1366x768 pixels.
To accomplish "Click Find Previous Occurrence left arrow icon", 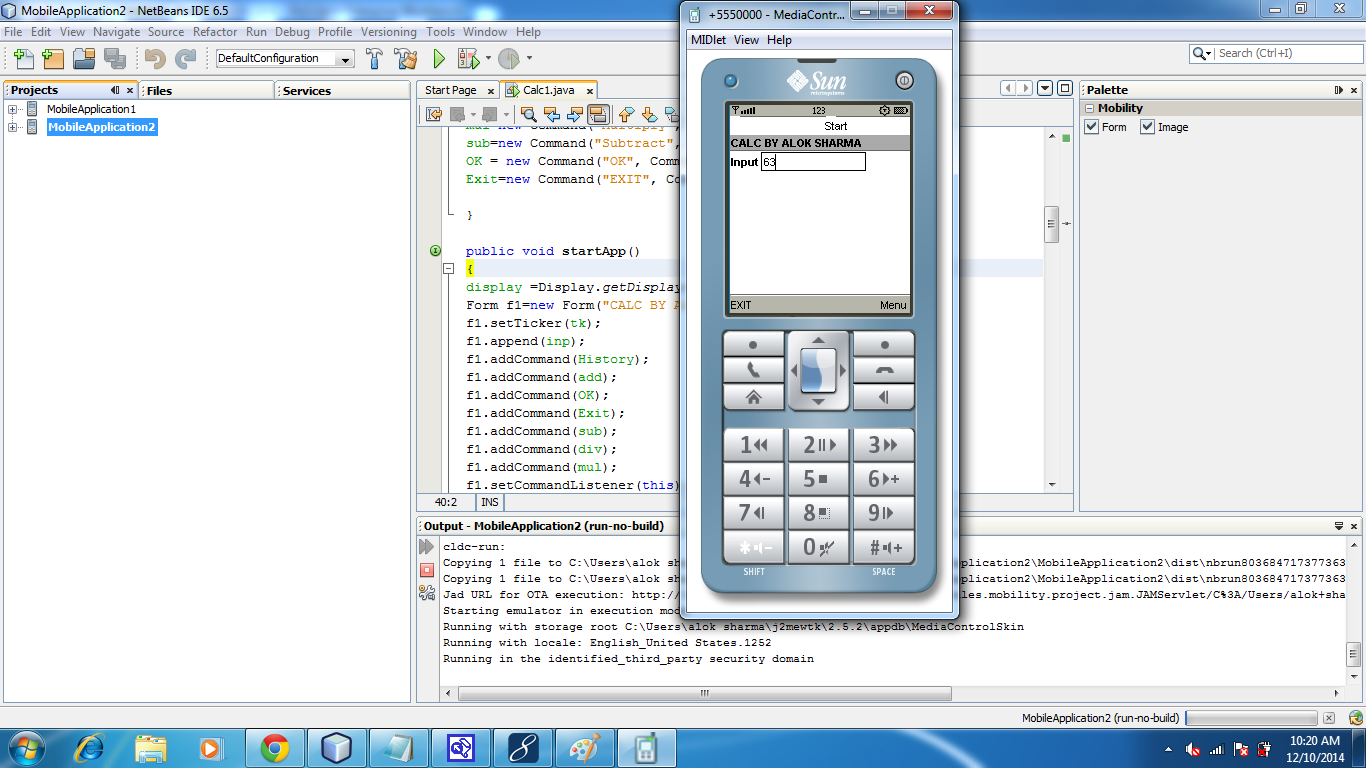I will click(x=551, y=114).
